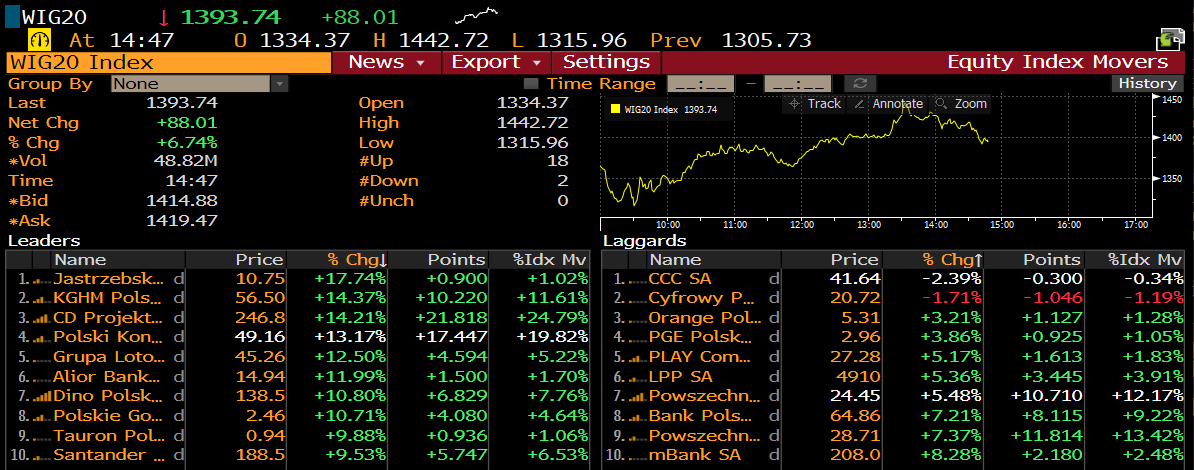1194x470 pixels.
Task: Click the 48.82M volume value
Action: tap(185, 161)
